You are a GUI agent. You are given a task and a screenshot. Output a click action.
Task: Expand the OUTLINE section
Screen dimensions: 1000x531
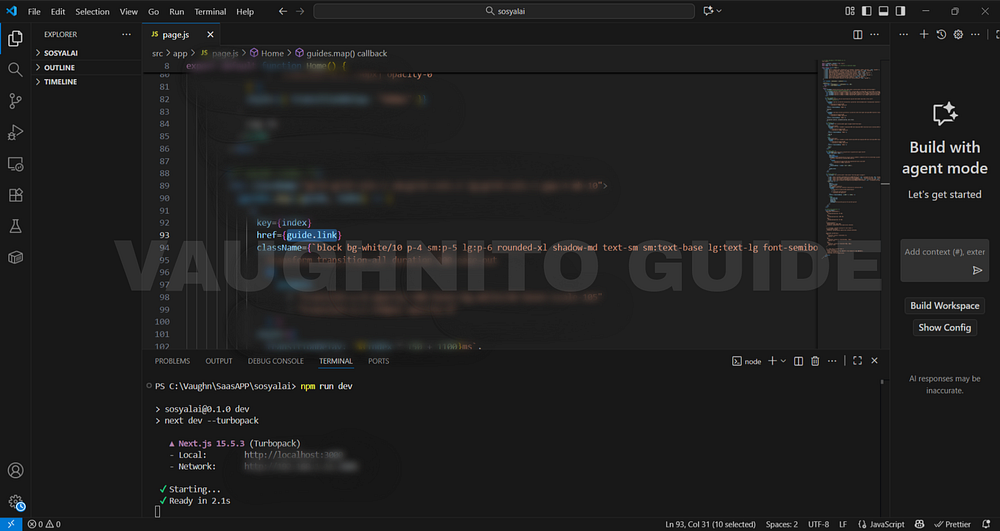tap(87, 68)
